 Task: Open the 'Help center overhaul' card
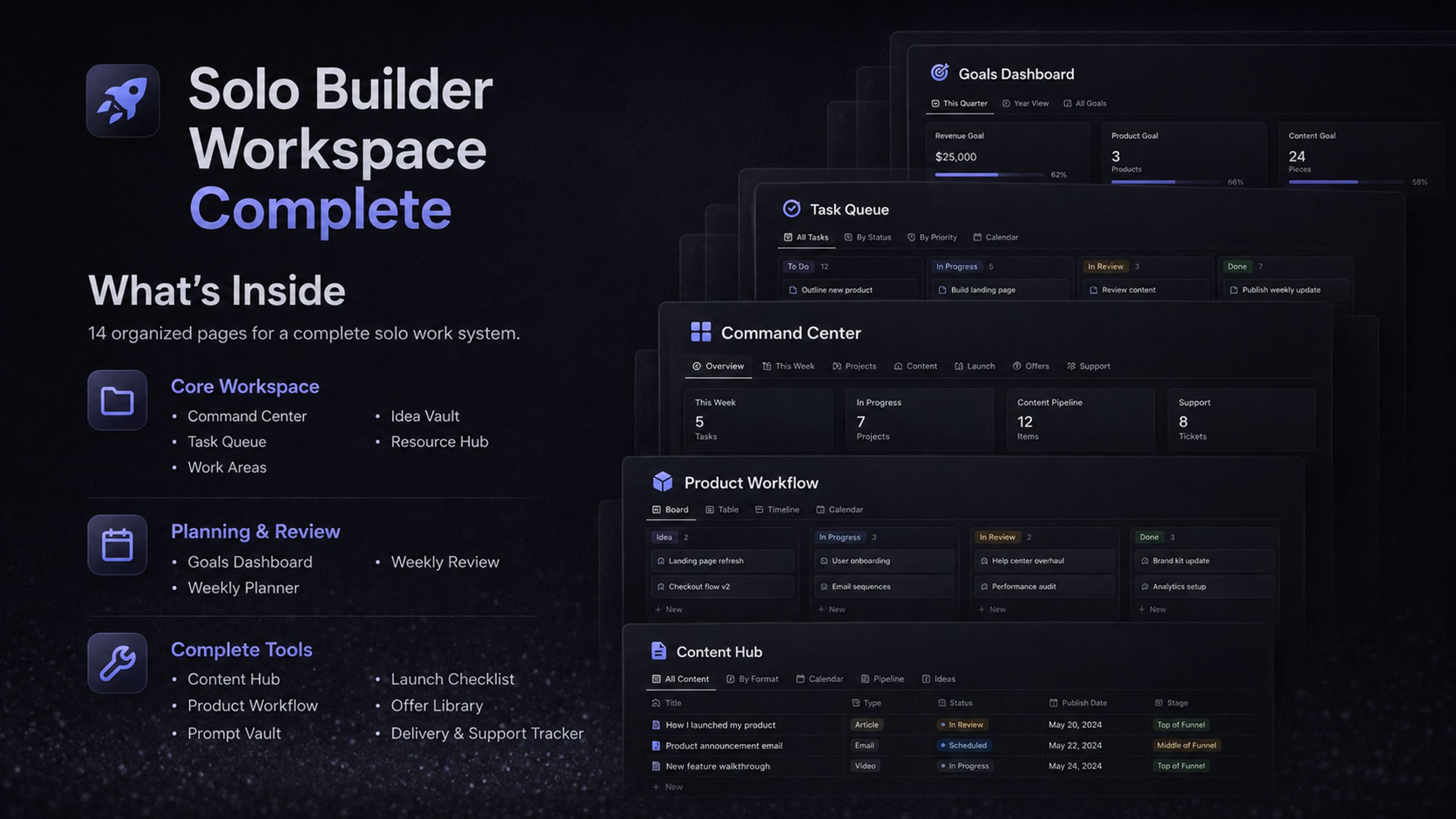(x=1044, y=561)
